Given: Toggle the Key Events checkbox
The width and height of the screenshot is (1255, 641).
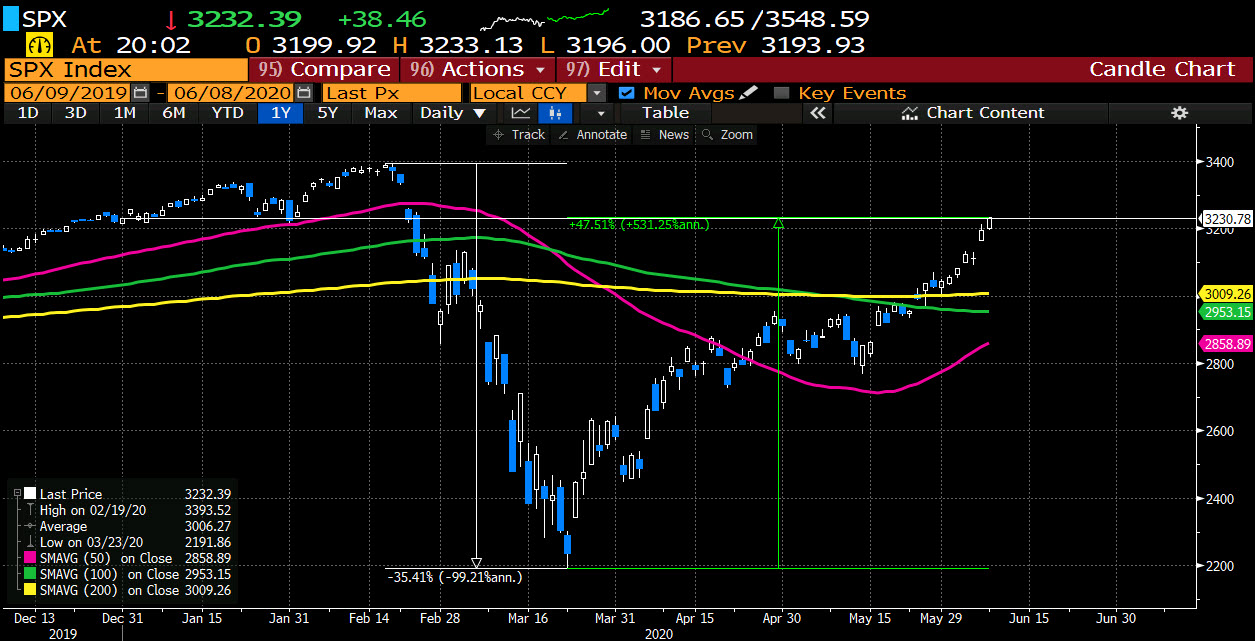Looking at the screenshot, I should (x=781, y=92).
